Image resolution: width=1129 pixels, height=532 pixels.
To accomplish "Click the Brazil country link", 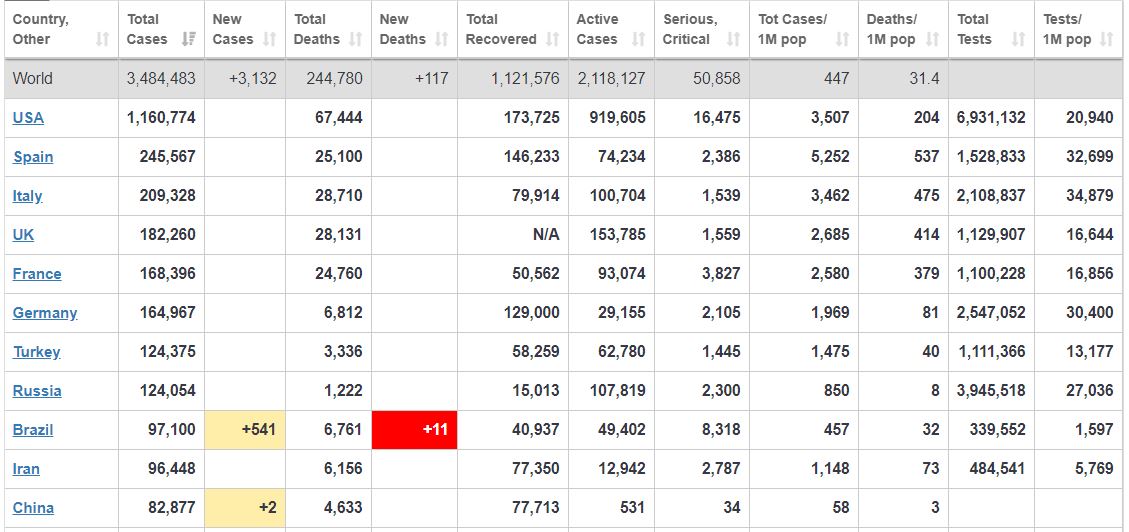I will [x=33, y=430].
